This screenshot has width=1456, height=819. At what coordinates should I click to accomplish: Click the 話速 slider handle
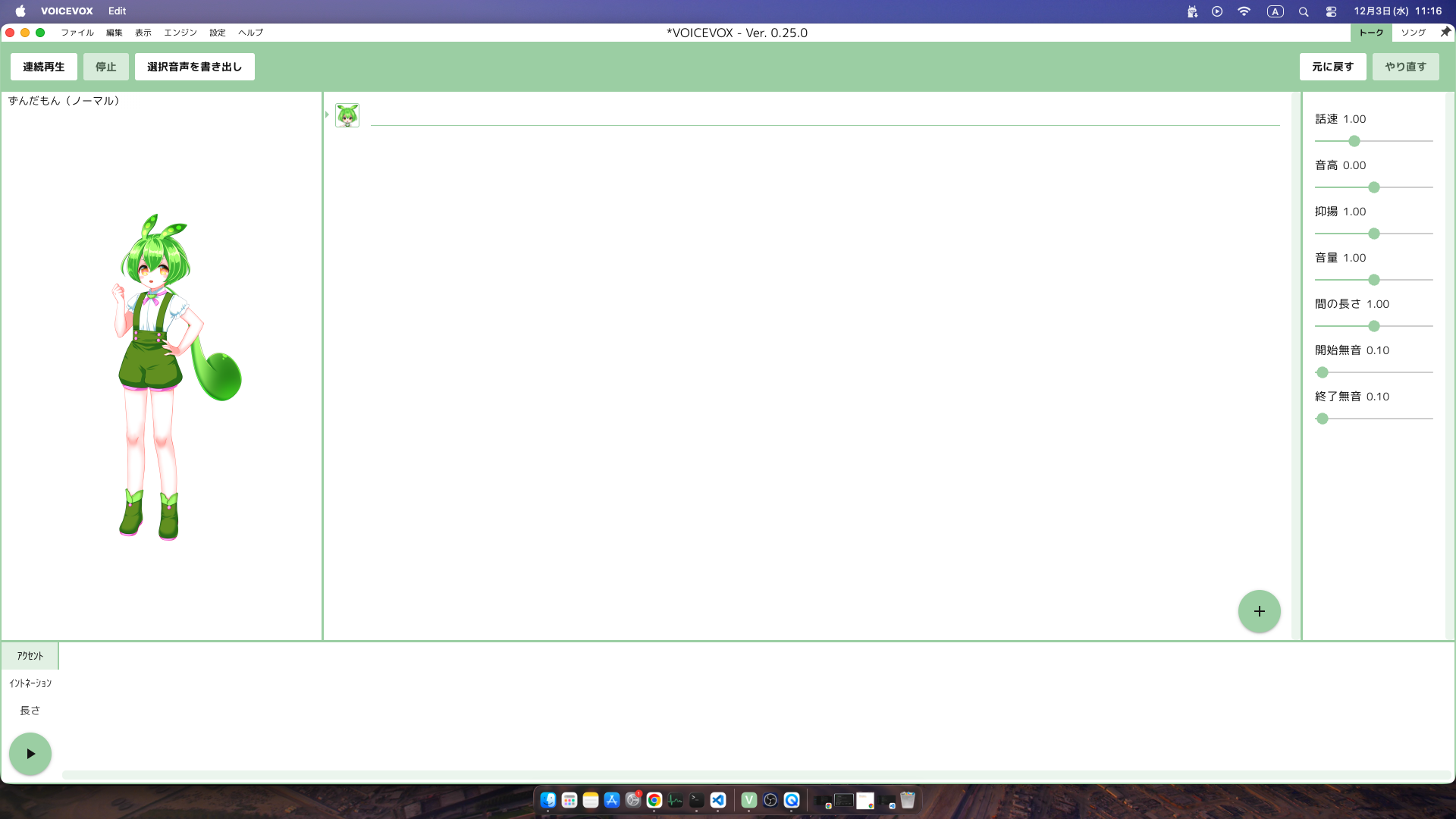pos(1354,141)
